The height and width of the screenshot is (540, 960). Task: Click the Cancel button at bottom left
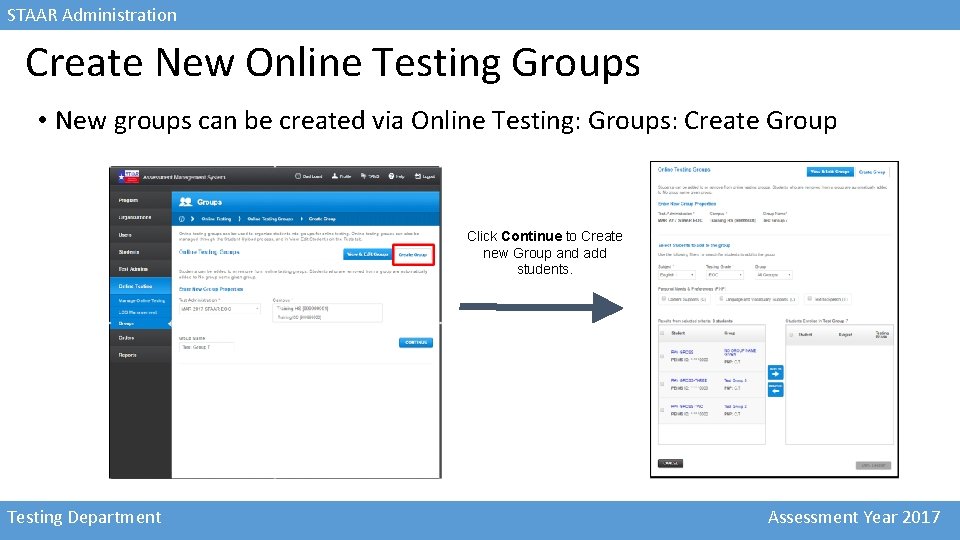(x=670, y=463)
